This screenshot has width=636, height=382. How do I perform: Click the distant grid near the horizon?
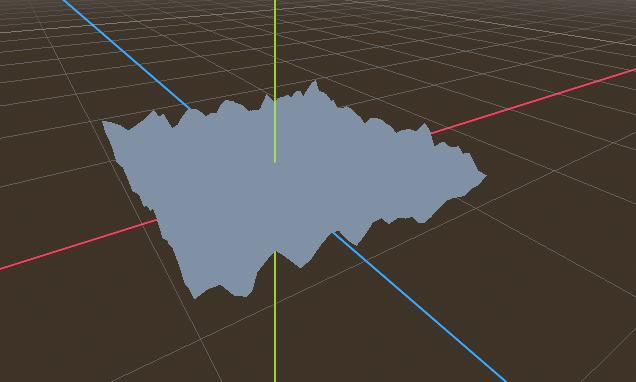coord(406,16)
